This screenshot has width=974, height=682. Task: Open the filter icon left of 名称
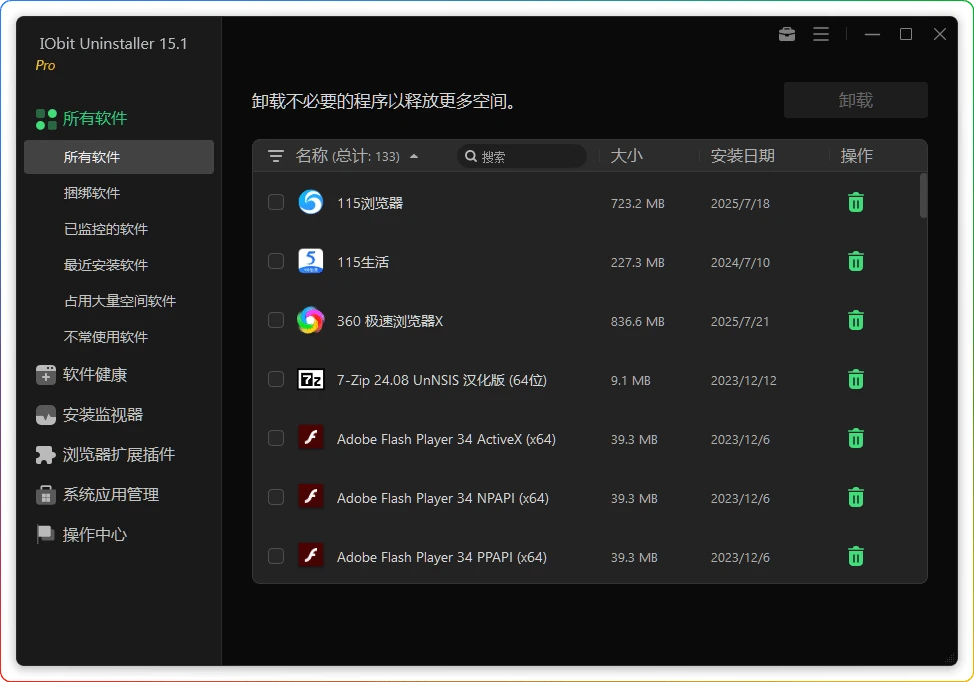tap(274, 156)
